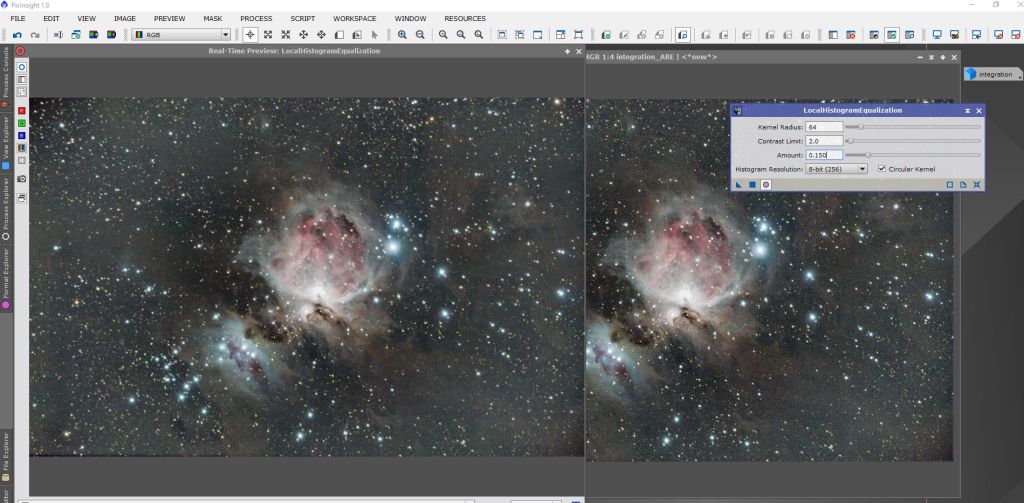The width and height of the screenshot is (1024, 503).
Task: Toggle the Circular Kernel checkbox
Action: [881, 169]
